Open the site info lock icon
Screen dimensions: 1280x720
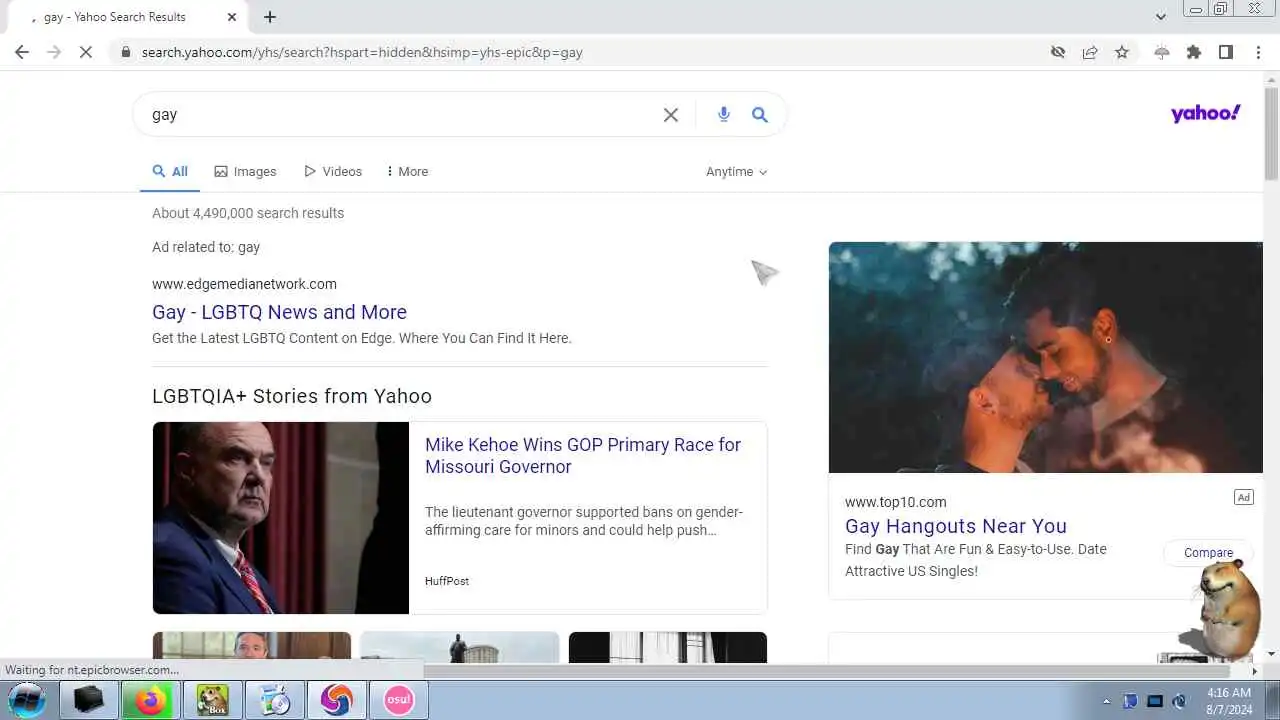coord(125,52)
